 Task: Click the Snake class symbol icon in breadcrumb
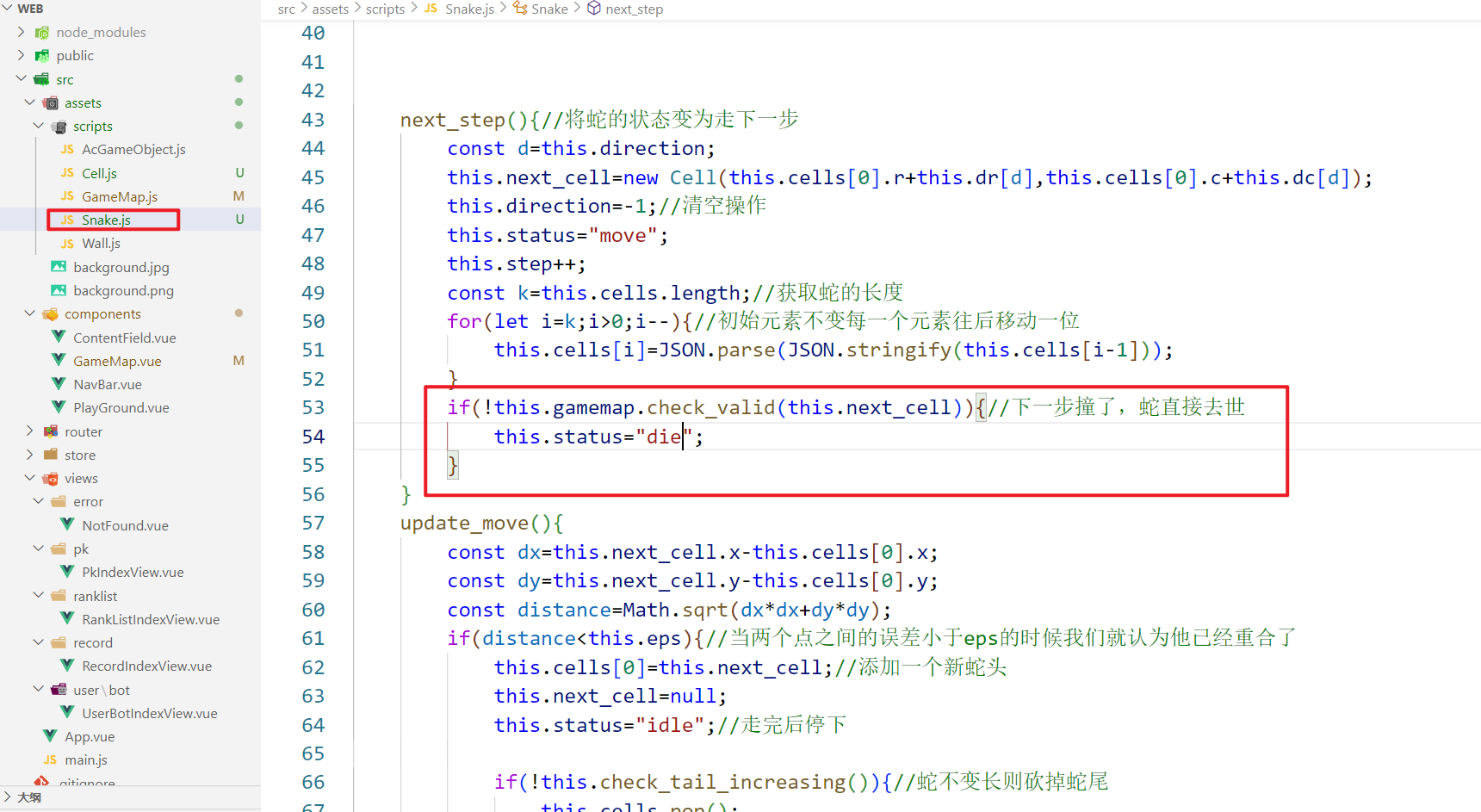tap(520, 9)
